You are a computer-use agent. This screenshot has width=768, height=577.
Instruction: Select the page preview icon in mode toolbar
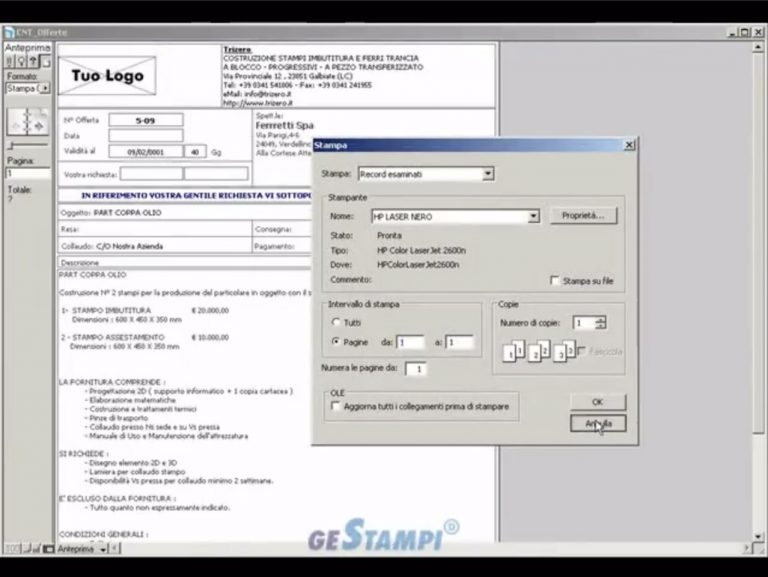(x=45, y=62)
